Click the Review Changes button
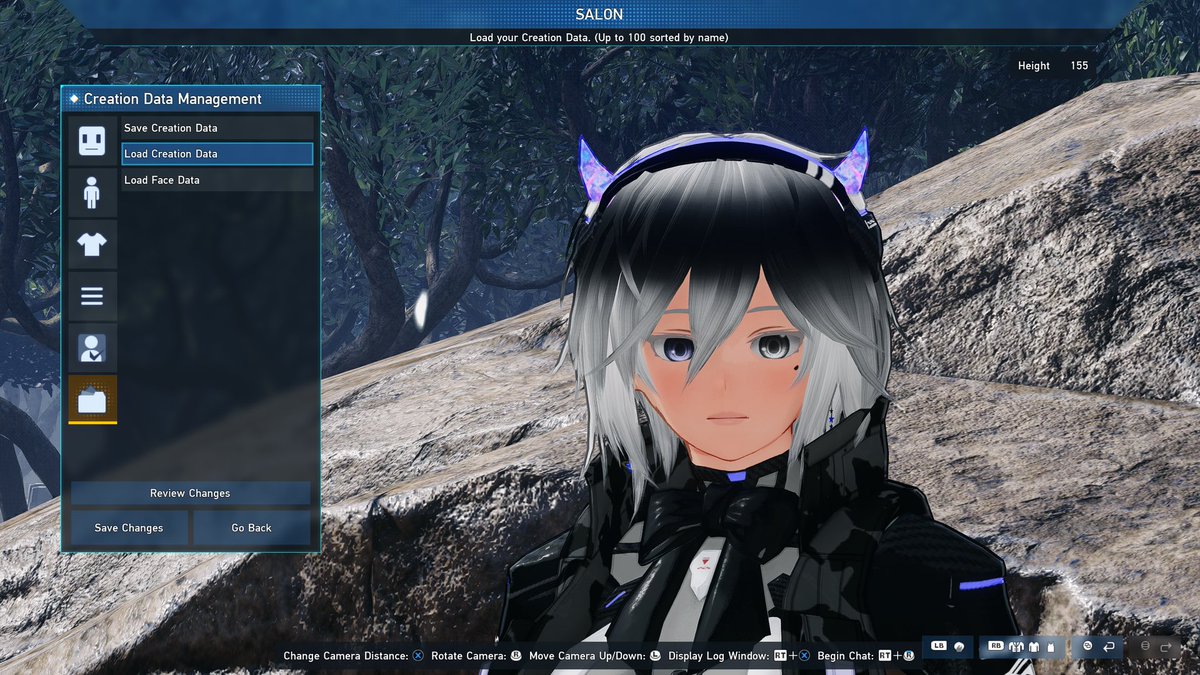This screenshot has width=1200, height=675. pyautogui.click(x=190, y=493)
